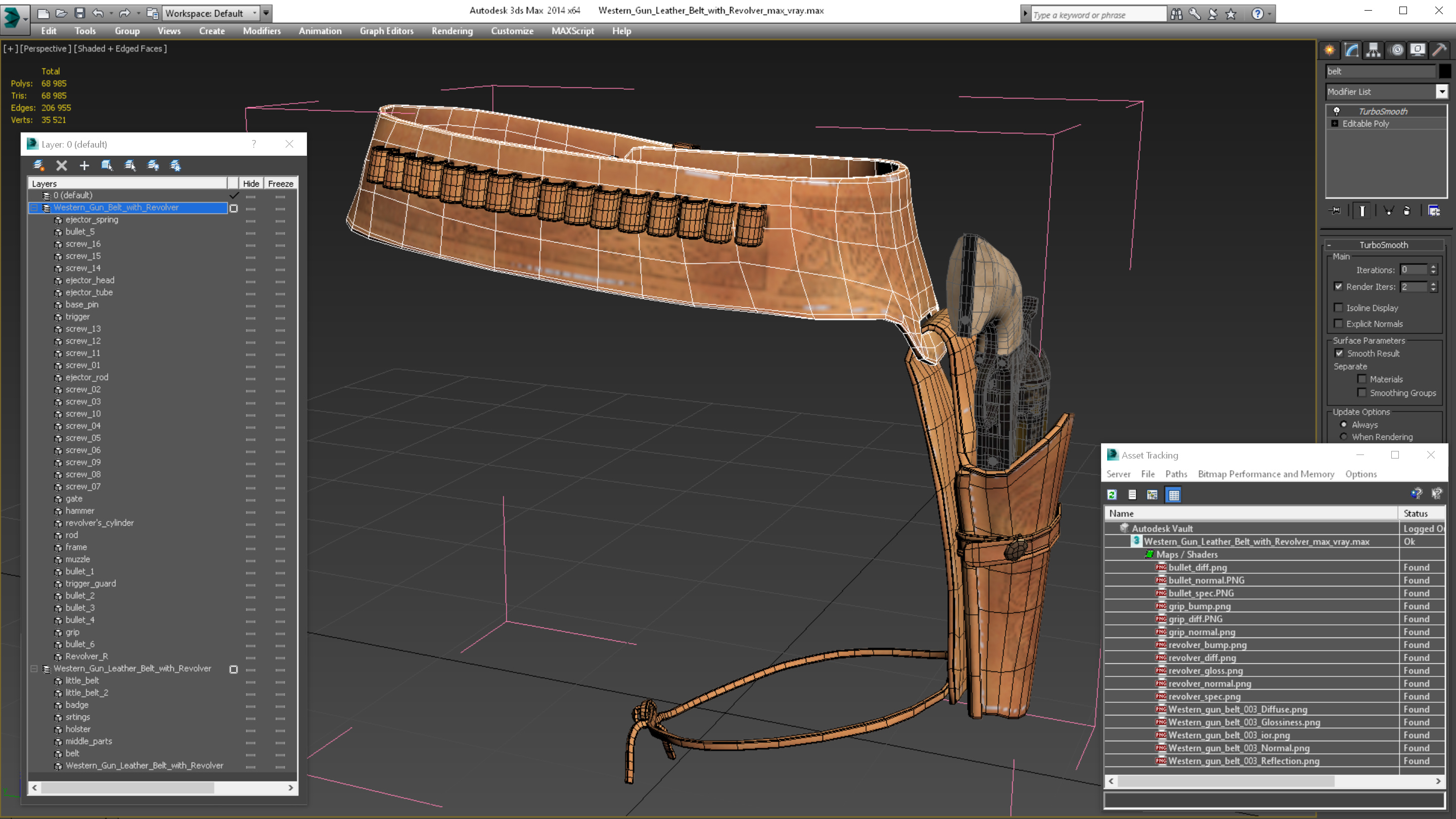Click the Save file toolbar icon
The height and width of the screenshot is (819, 1456).
pyautogui.click(x=80, y=13)
